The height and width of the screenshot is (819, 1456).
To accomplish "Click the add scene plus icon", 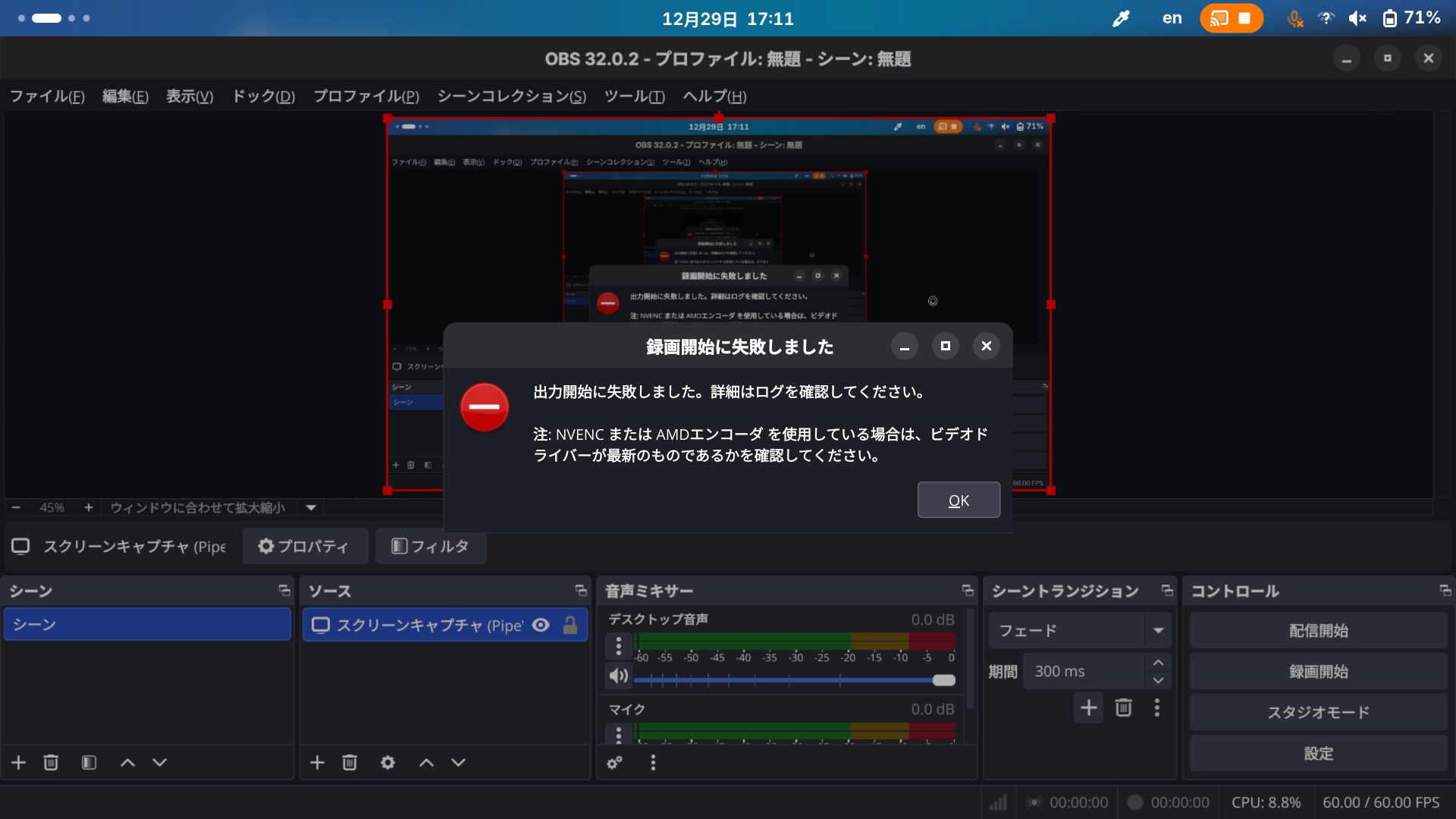I will [19, 762].
